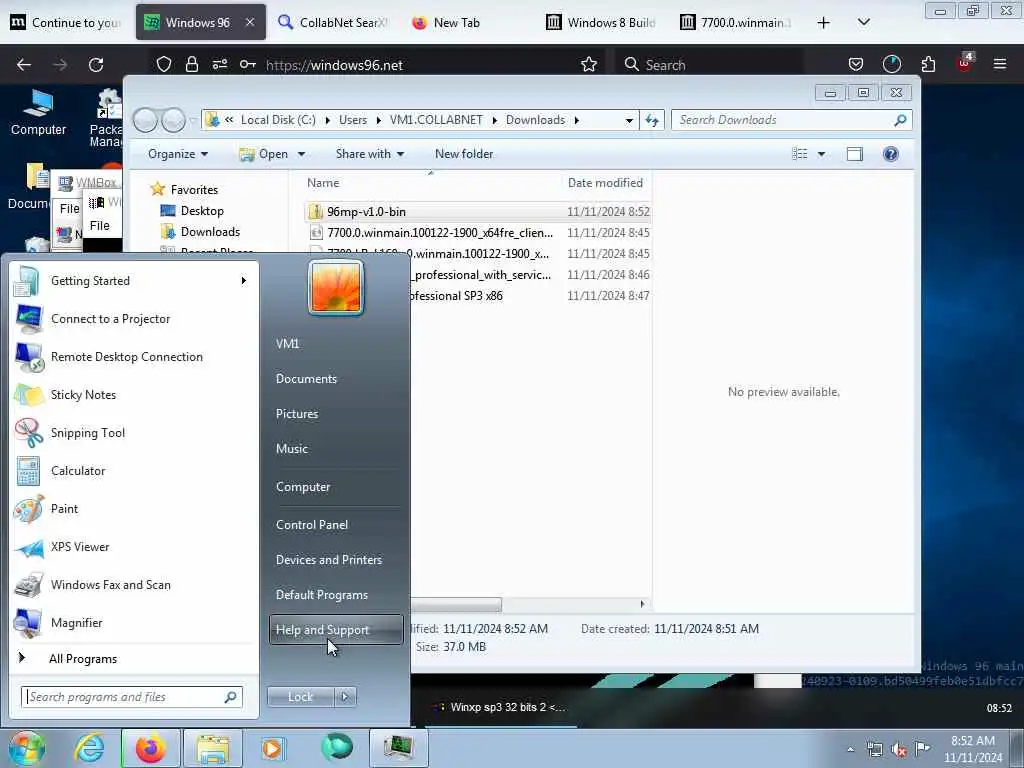This screenshot has height=768, width=1024.
Task: Click the horizontal scrollbar in file list
Action: [456, 604]
